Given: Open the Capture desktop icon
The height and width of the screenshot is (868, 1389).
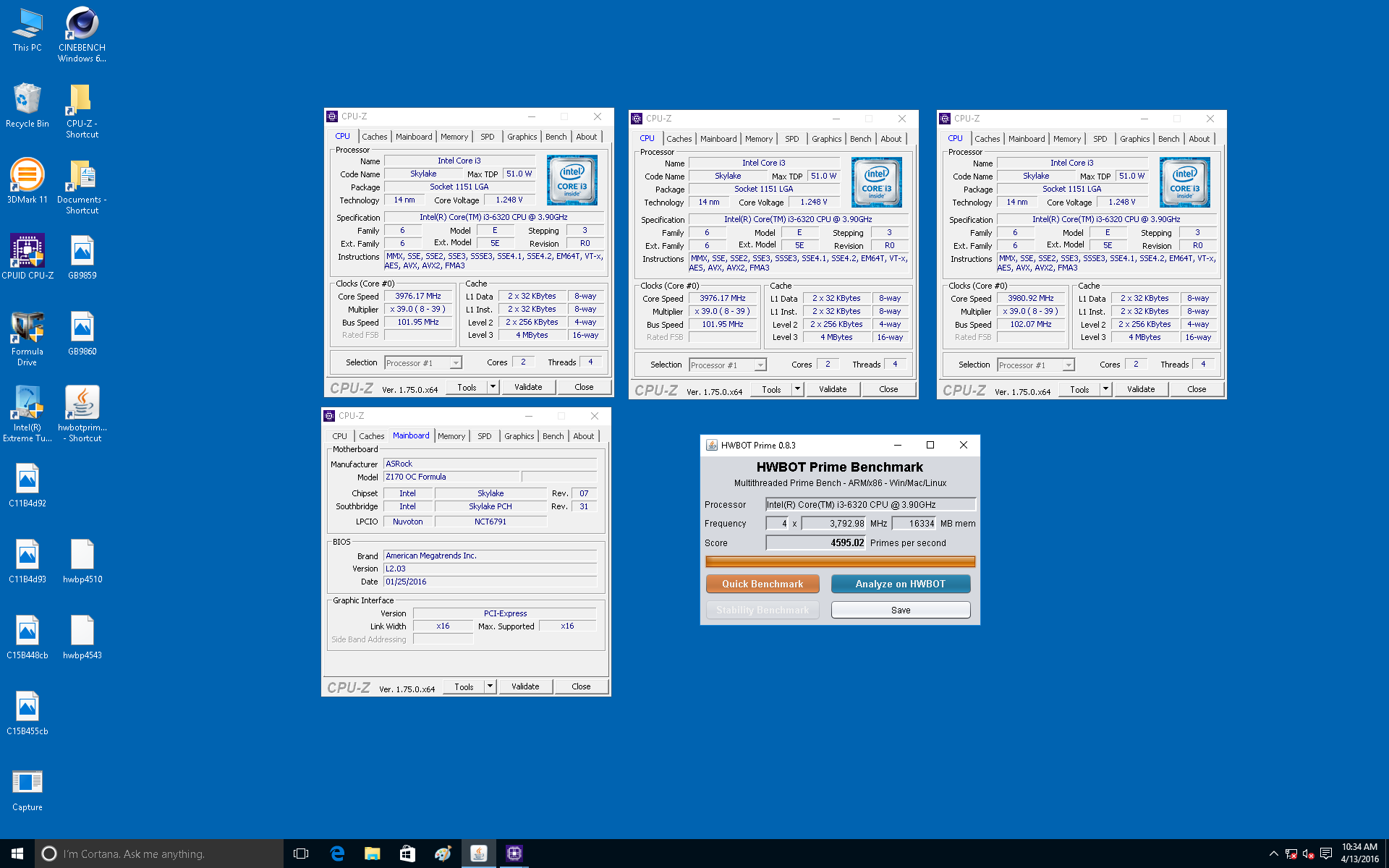Looking at the screenshot, I should tap(27, 789).
